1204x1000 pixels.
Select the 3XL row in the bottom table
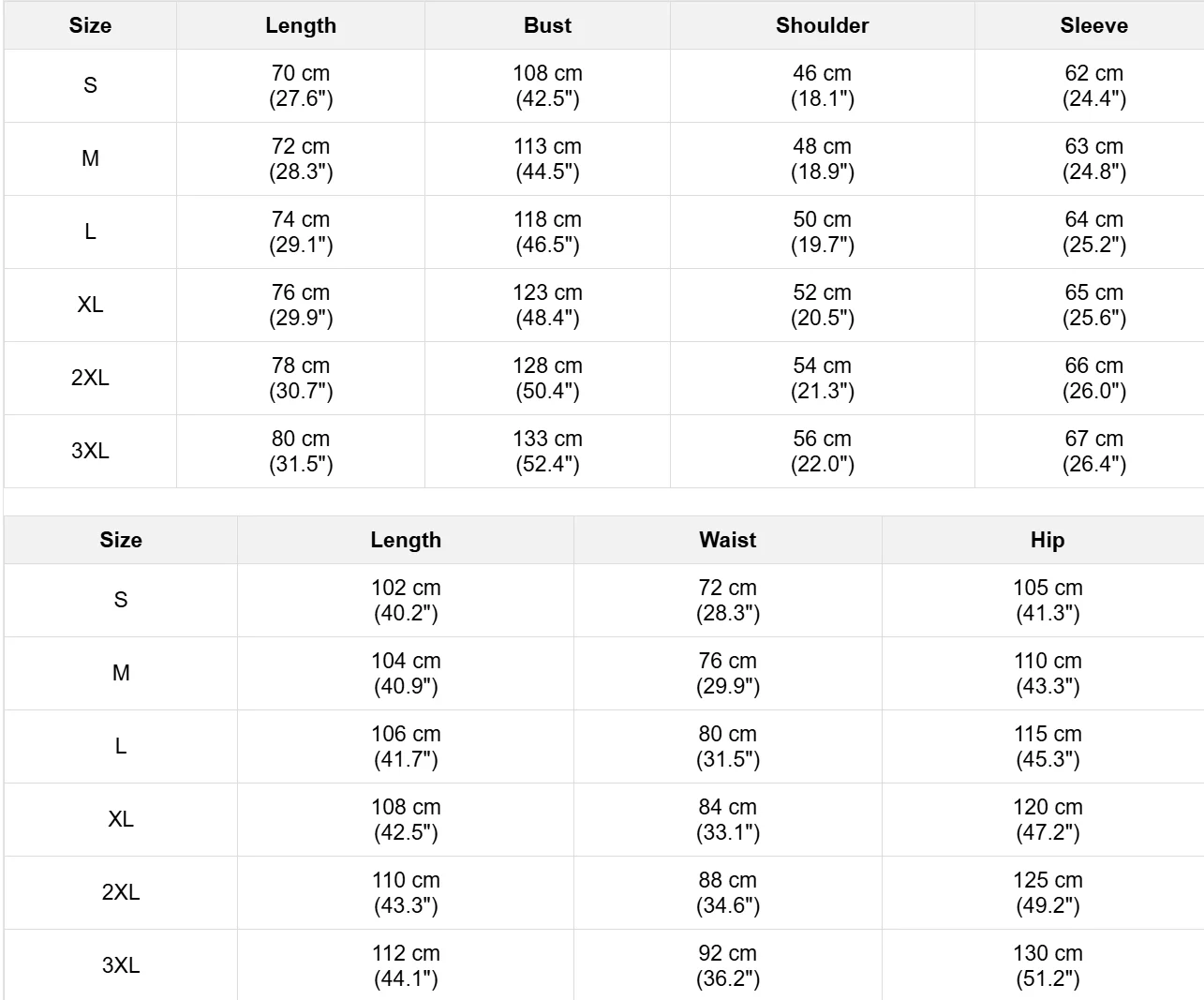(121, 965)
